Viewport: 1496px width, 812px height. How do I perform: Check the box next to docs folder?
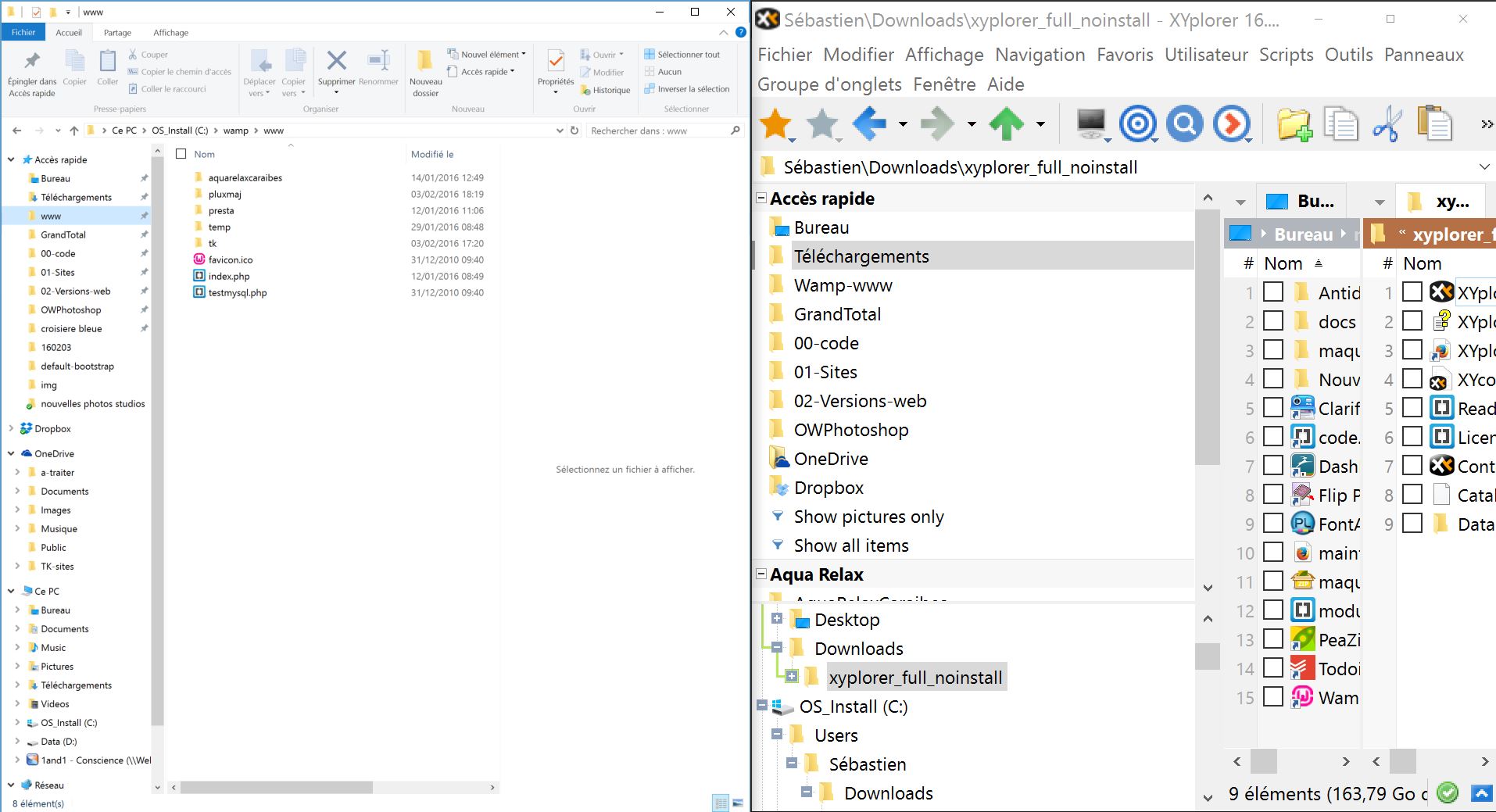click(x=1273, y=321)
